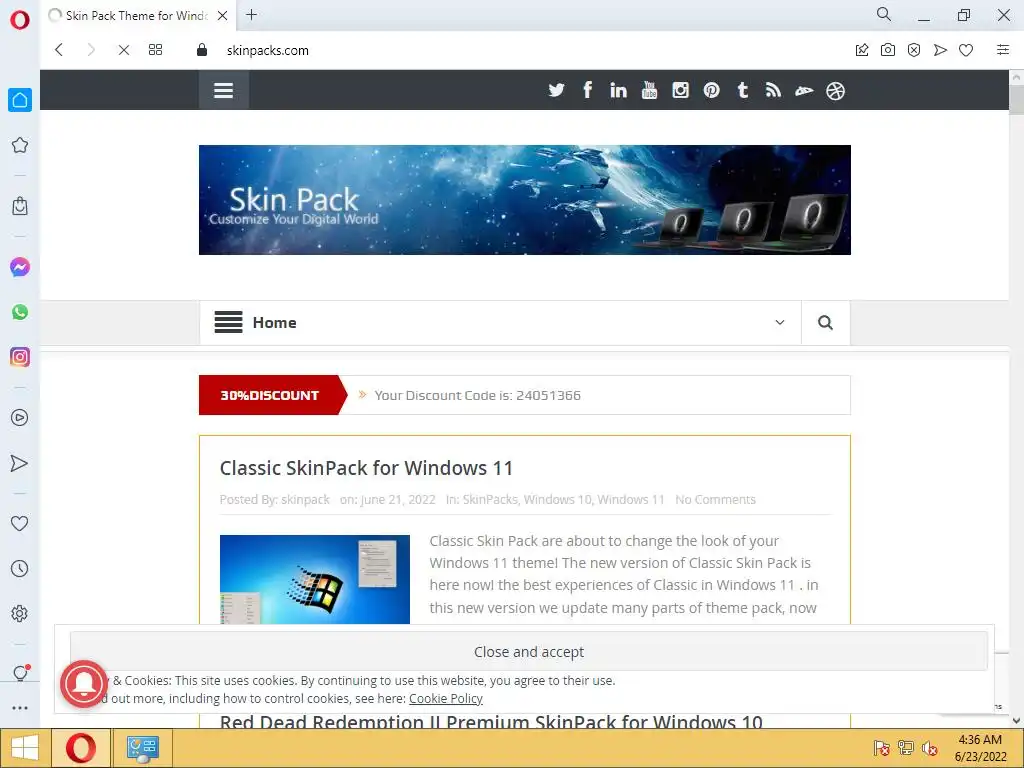Click 30%DISCOUNT red label
Screen dimensions: 1024x768
(270, 395)
